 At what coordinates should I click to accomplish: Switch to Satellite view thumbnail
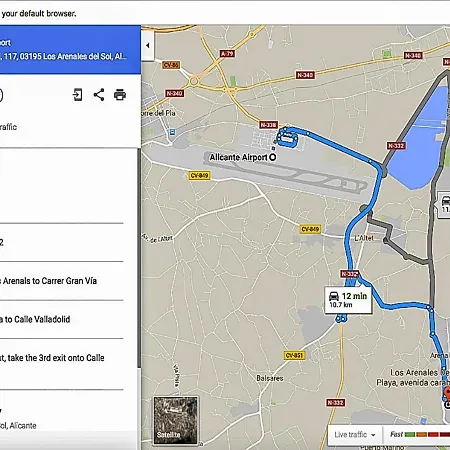(x=176, y=421)
